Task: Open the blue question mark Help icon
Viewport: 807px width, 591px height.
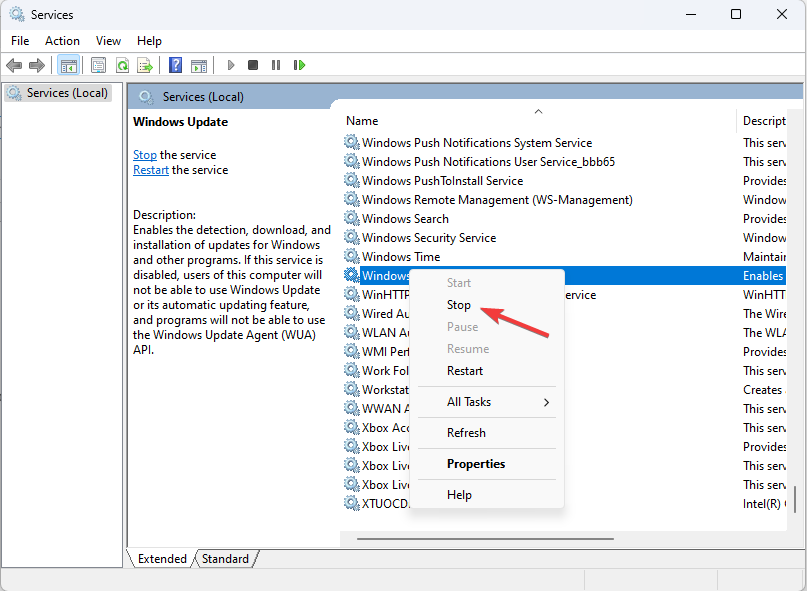Action: coord(176,65)
